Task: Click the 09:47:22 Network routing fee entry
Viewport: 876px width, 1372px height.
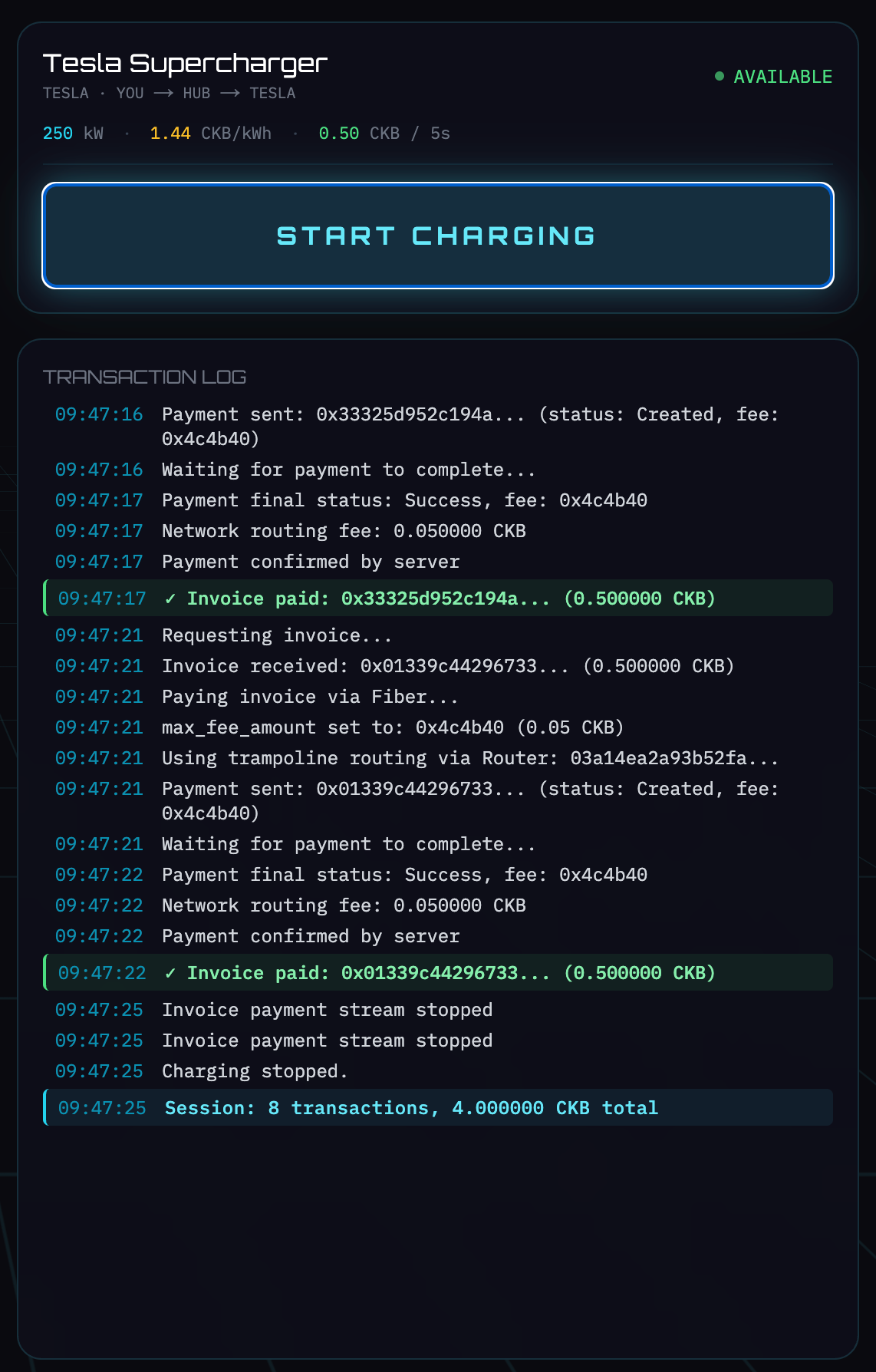Action: 438,905
